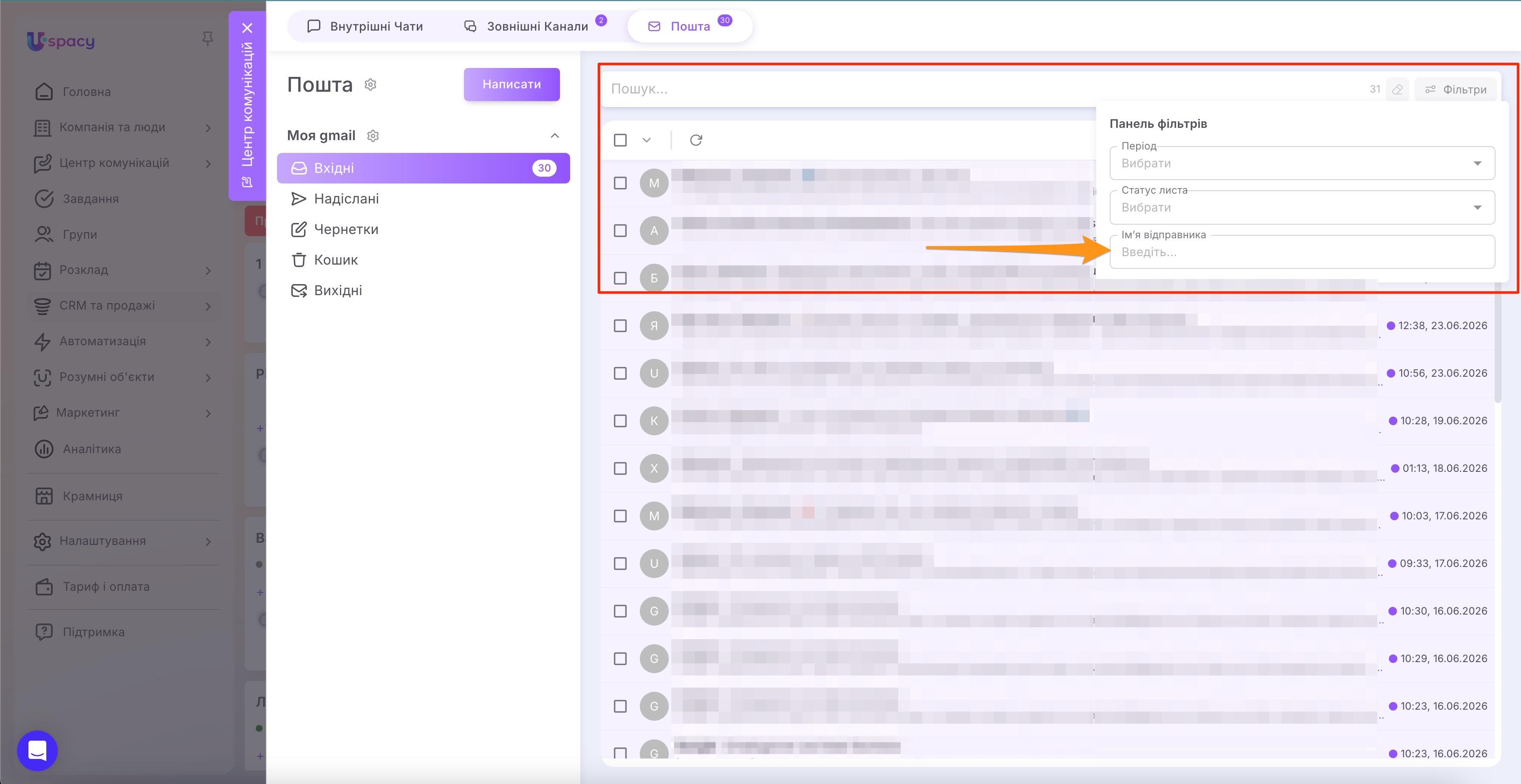
Task: Check the email from sender Я
Action: 620,326
